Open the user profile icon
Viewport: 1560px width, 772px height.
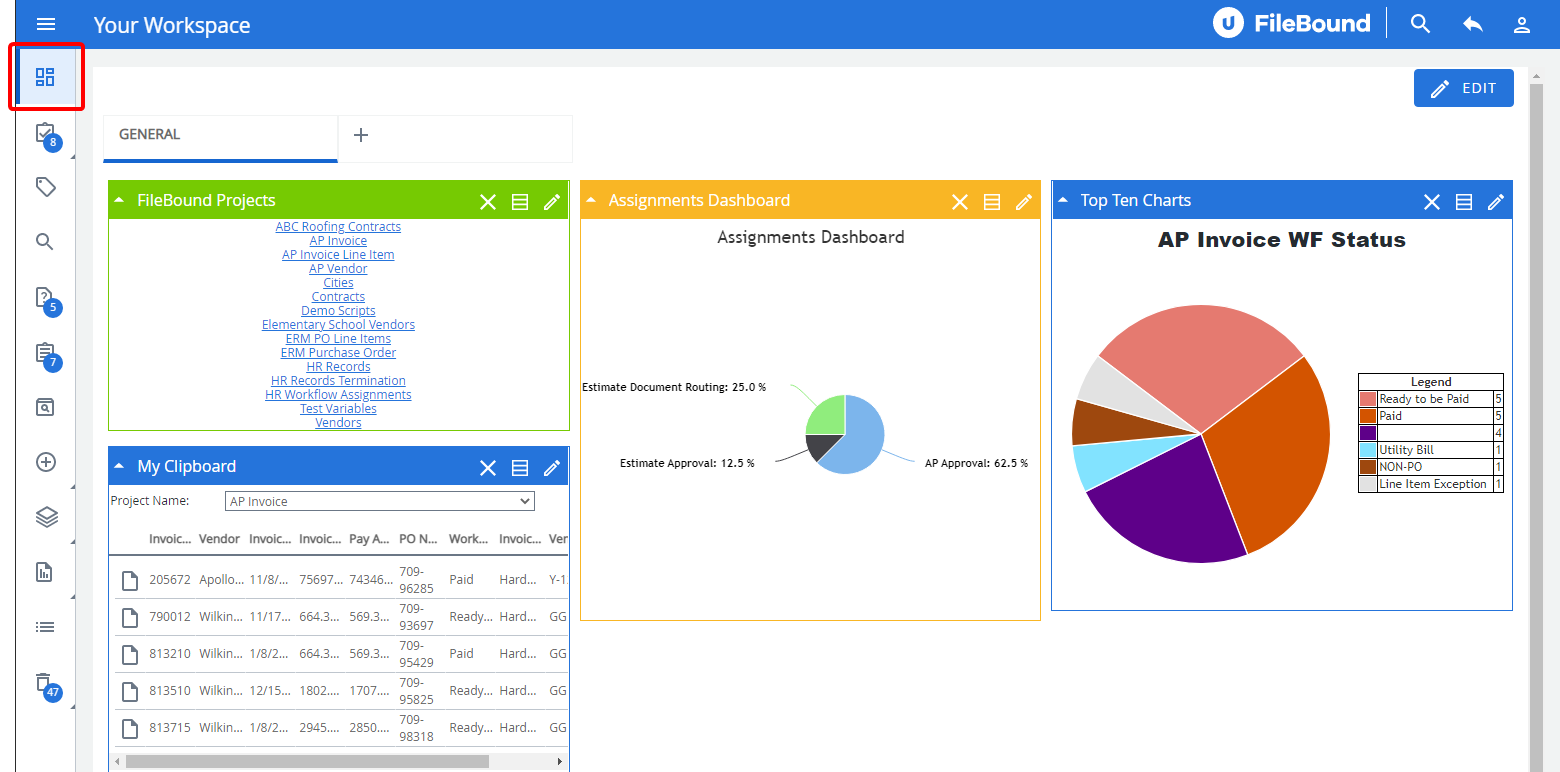pos(1521,25)
